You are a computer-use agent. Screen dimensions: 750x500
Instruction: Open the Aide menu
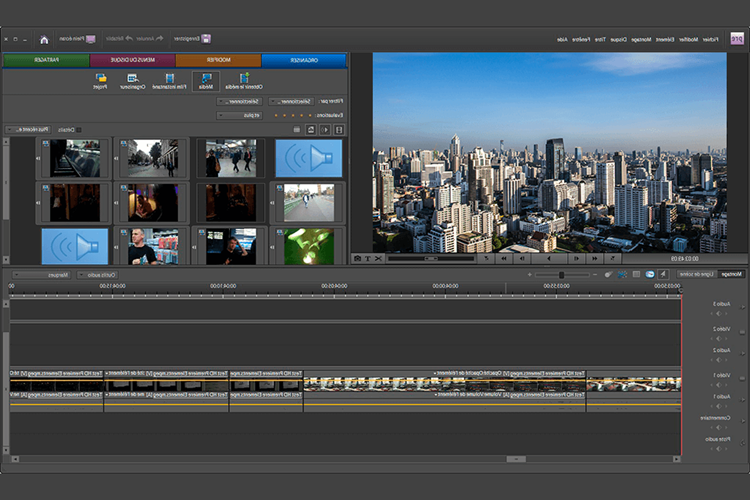[x=562, y=39]
